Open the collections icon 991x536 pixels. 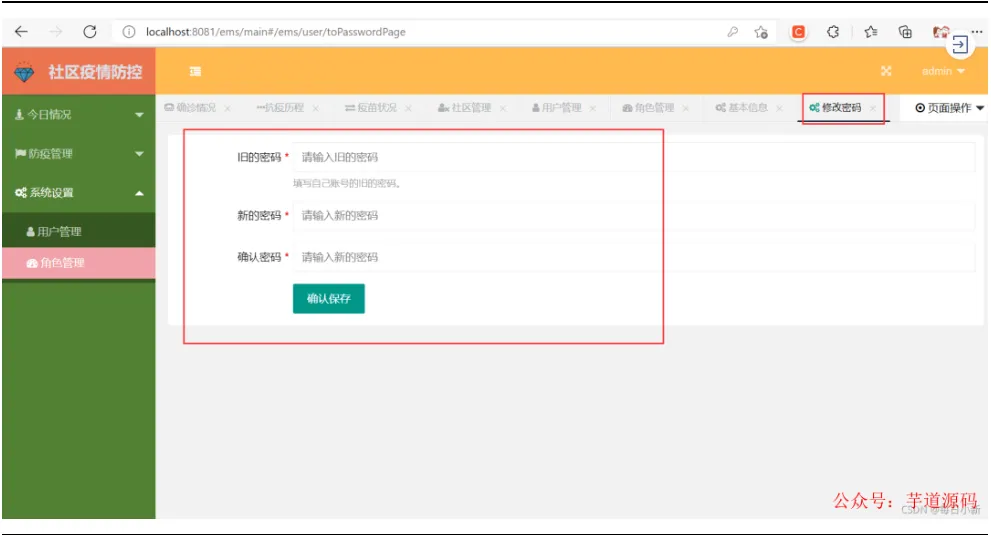tap(905, 32)
